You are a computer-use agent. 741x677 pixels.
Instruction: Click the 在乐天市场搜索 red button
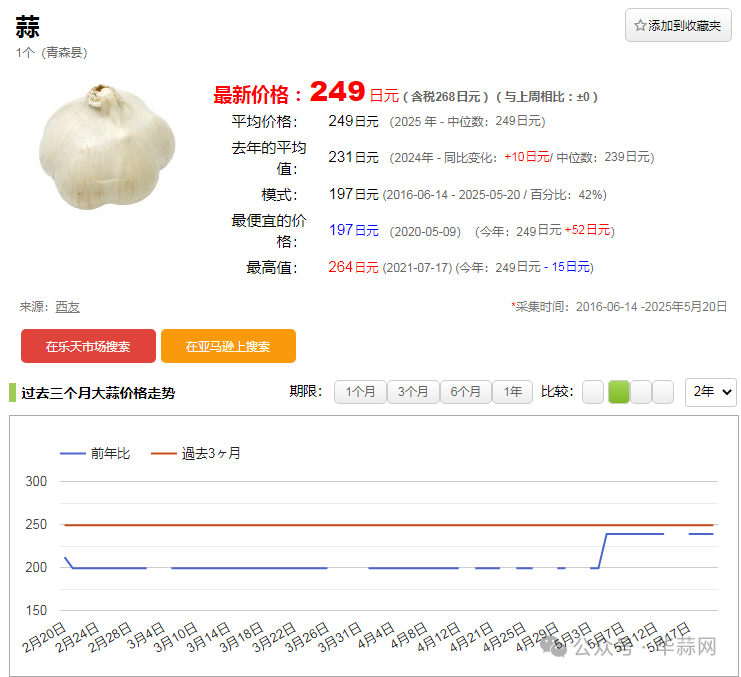[x=88, y=346]
